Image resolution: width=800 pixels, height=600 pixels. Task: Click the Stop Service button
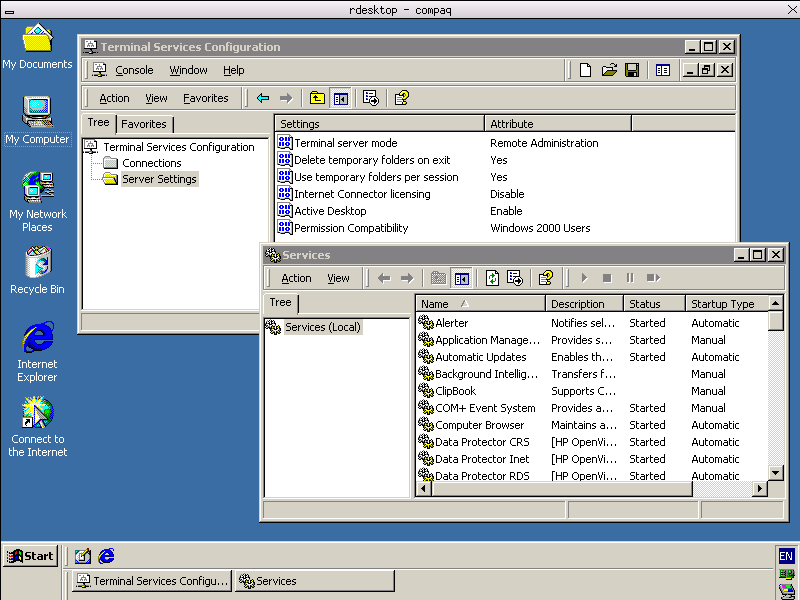tap(607, 278)
